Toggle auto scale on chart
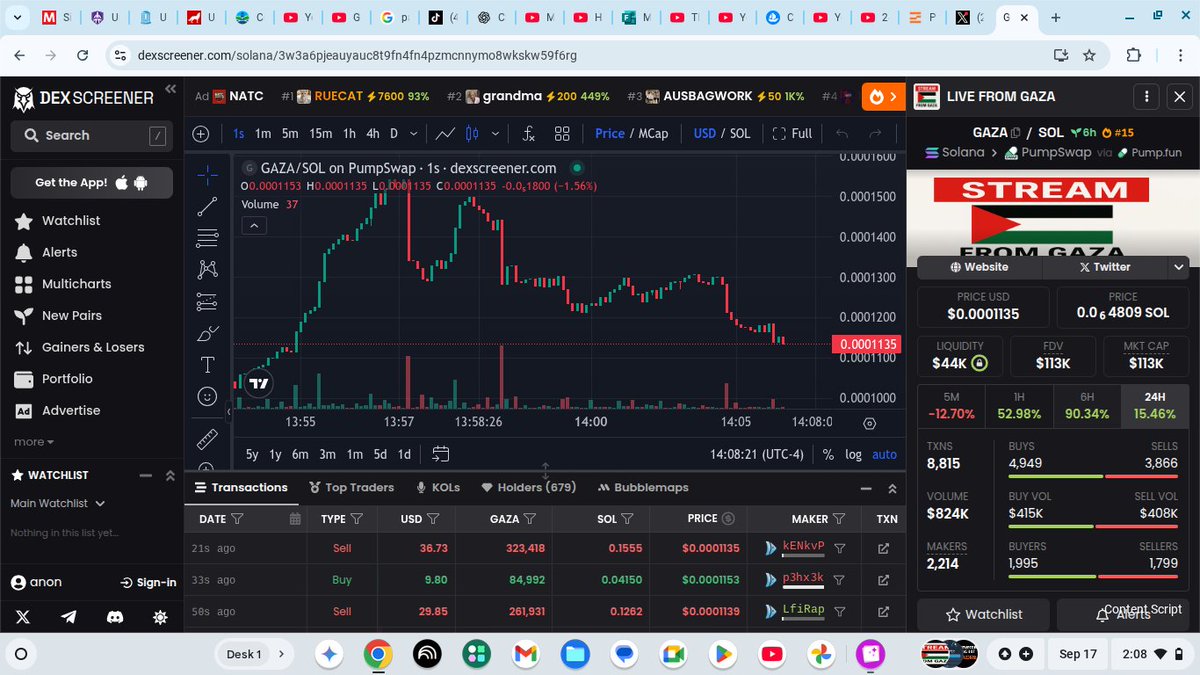The image size is (1200, 675). 885,454
